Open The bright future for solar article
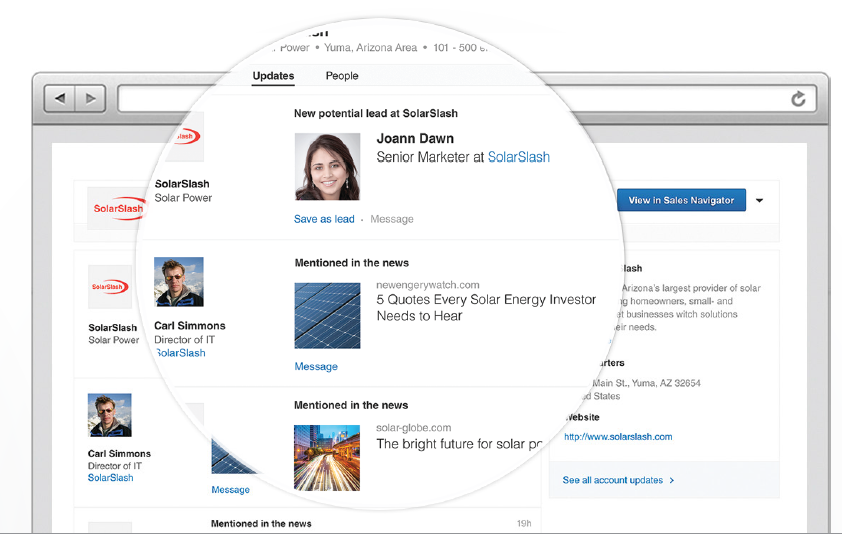842x535 pixels. (x=459, y=443)
